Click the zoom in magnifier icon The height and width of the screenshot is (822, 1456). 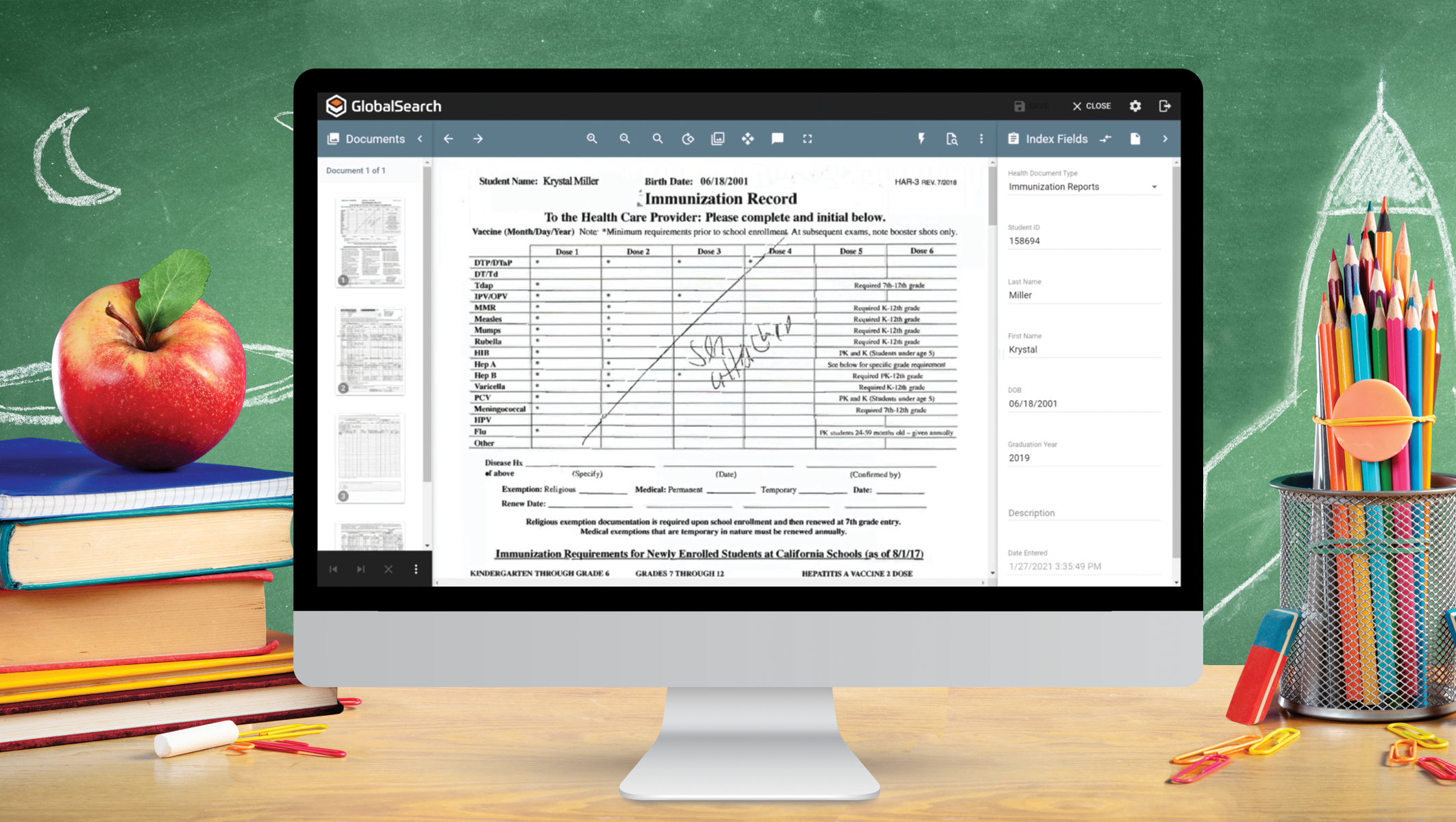point(592,139)
